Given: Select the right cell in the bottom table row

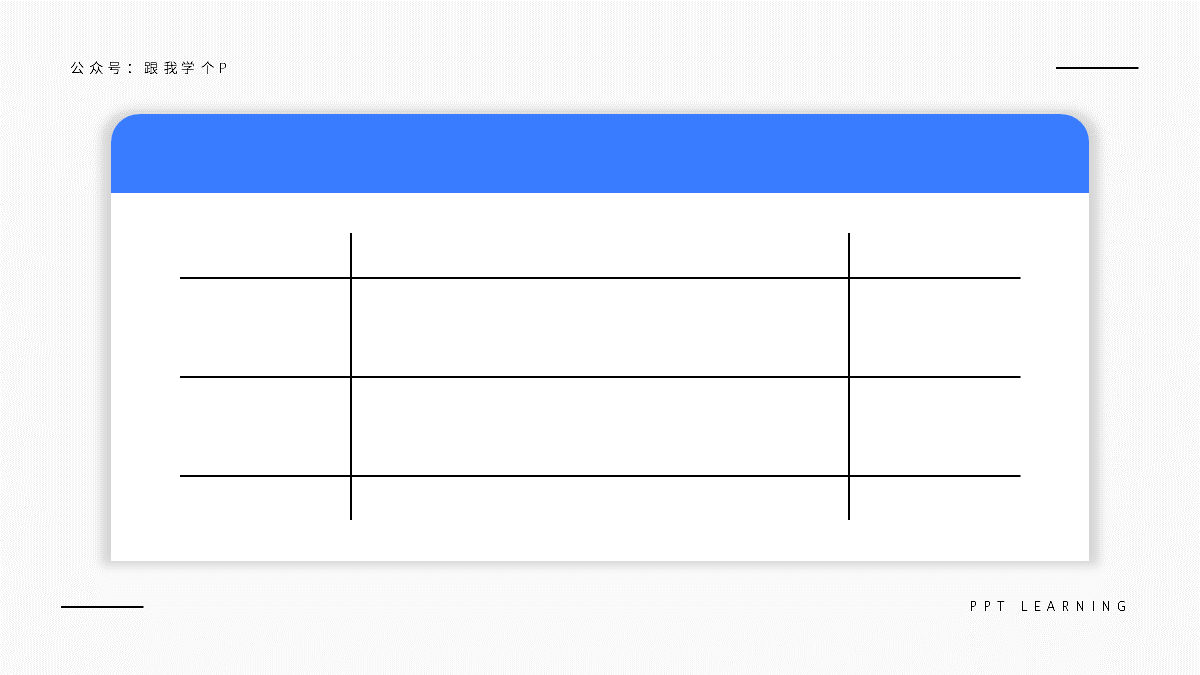Looking at the screenshot, I should pos(935,498).
